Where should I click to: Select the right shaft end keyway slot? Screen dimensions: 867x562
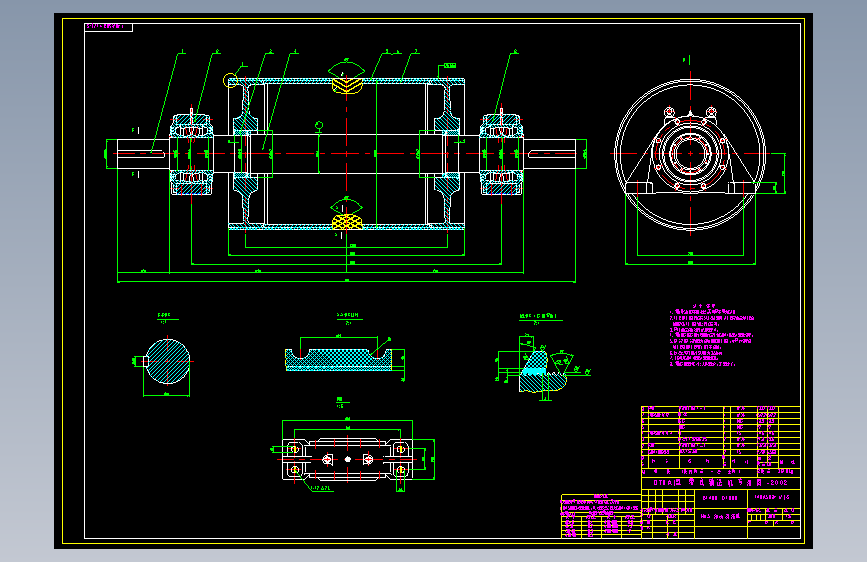(552, 154)
